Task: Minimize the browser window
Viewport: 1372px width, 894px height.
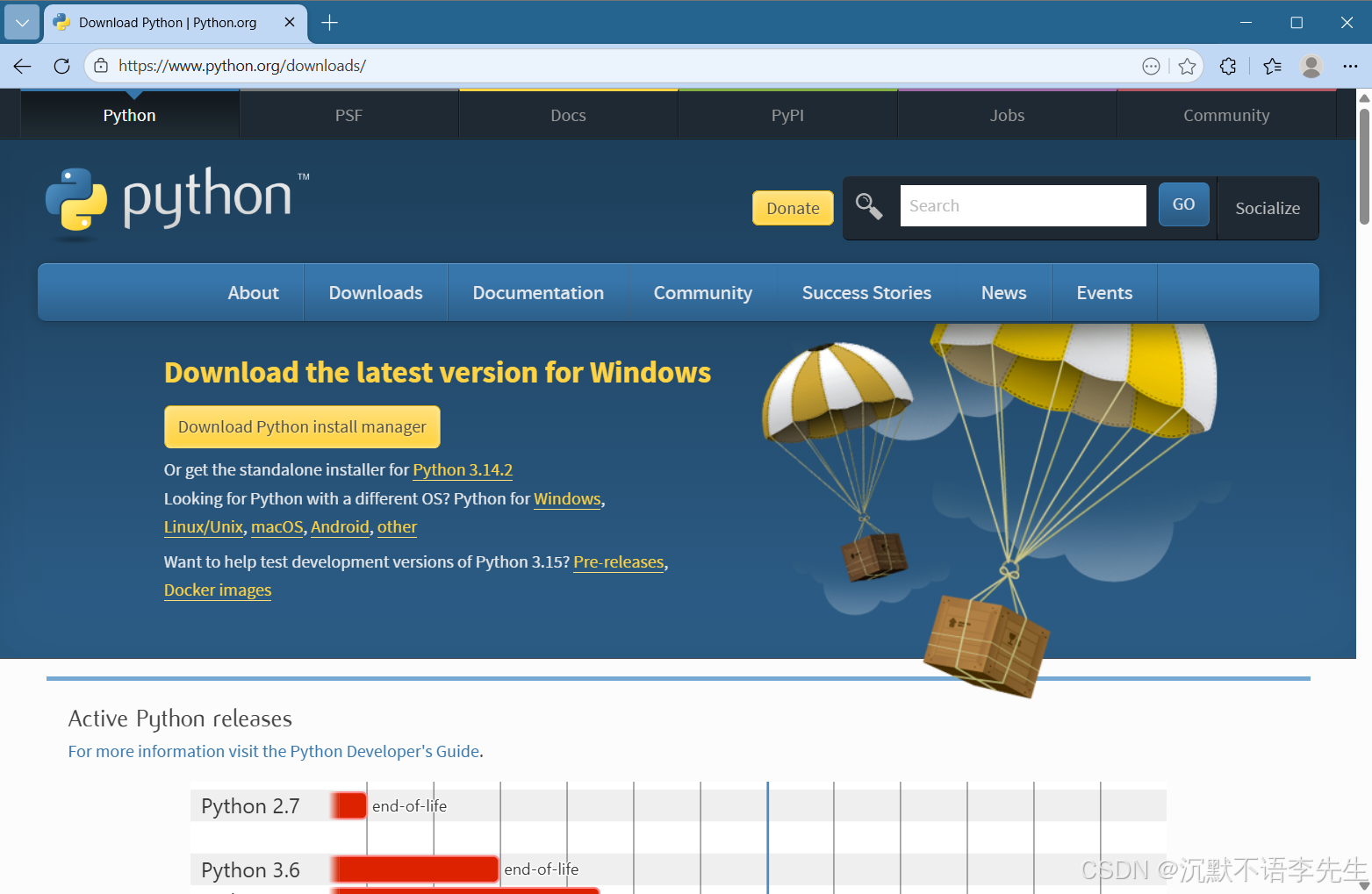Action: point(1246,23)
